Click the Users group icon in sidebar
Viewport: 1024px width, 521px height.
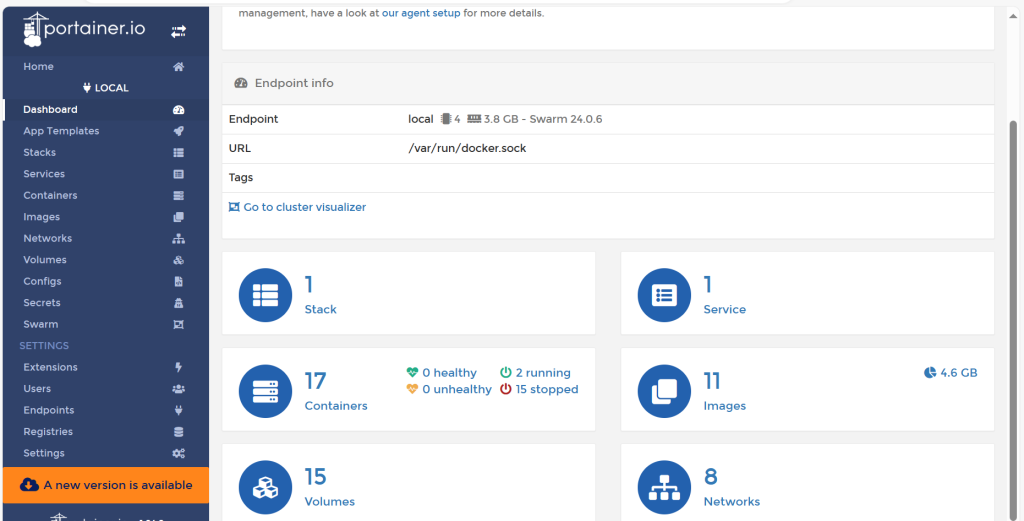[x=178, y=389]
